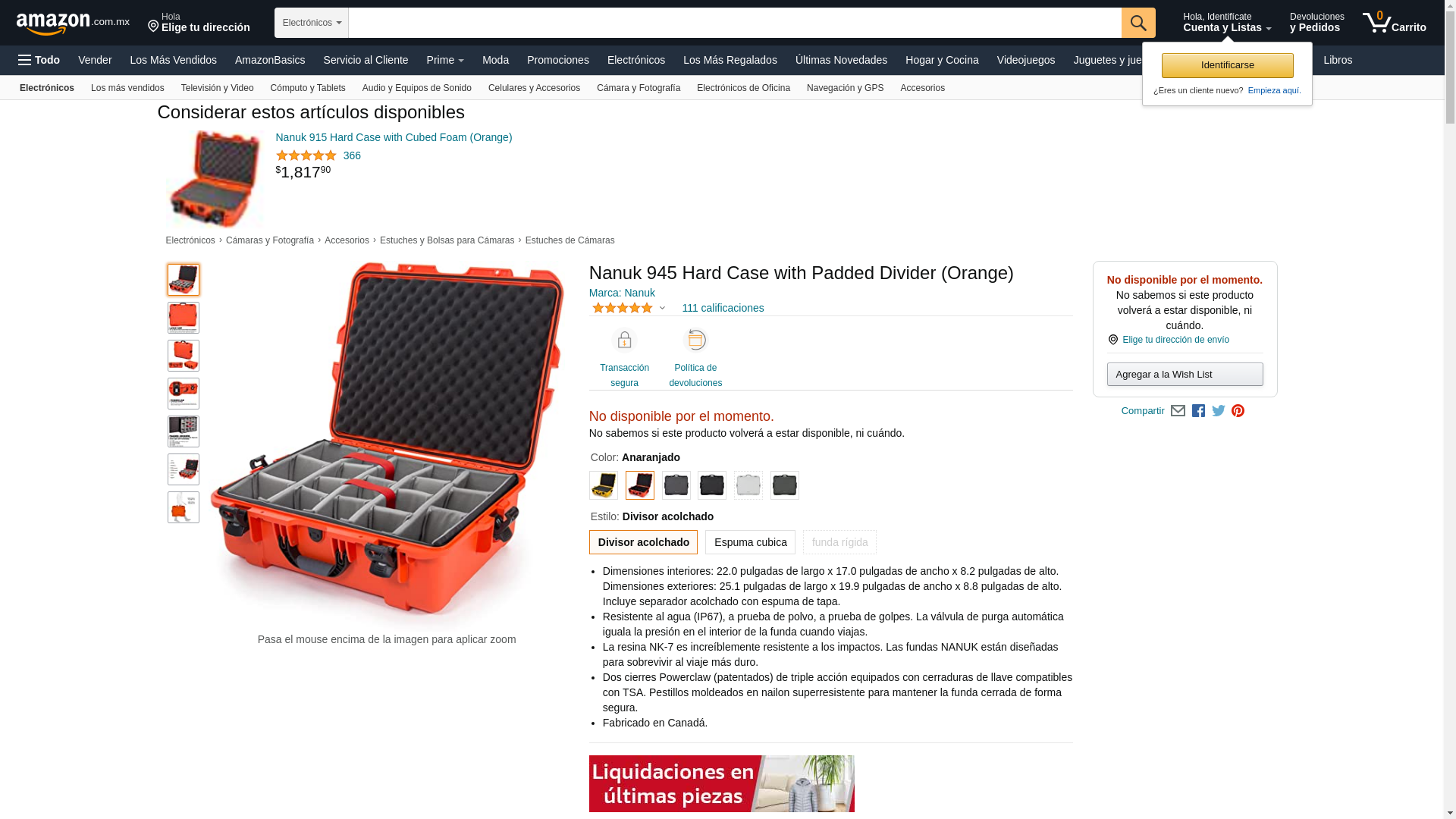
Task: Share product on Pinterest icon
Action: [x=1238, y=411]
